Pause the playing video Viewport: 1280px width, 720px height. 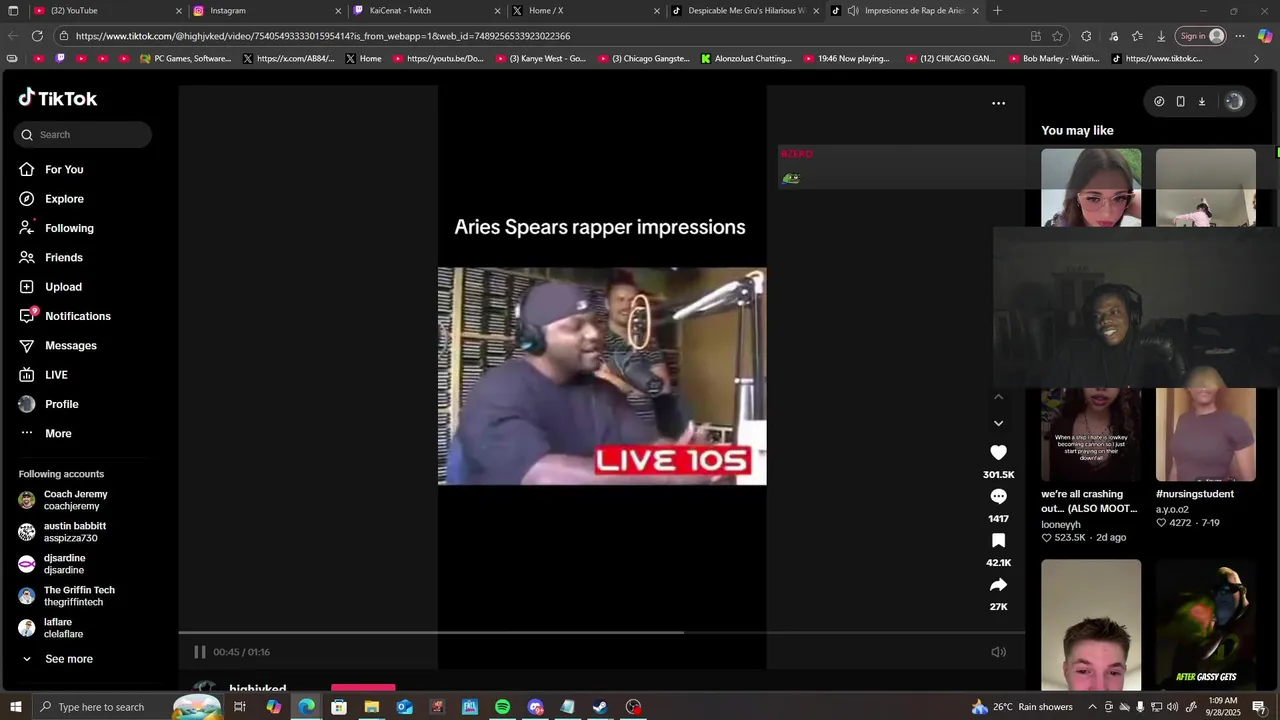pos(200,652)
